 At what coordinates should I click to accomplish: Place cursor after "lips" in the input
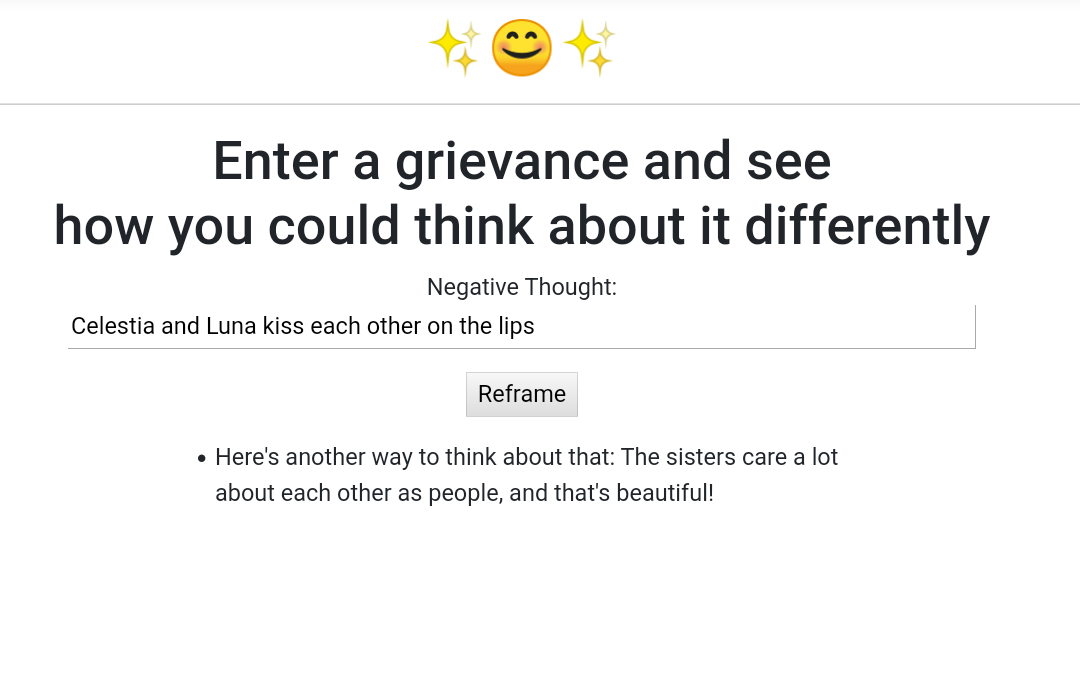click(x=536, y=326)
